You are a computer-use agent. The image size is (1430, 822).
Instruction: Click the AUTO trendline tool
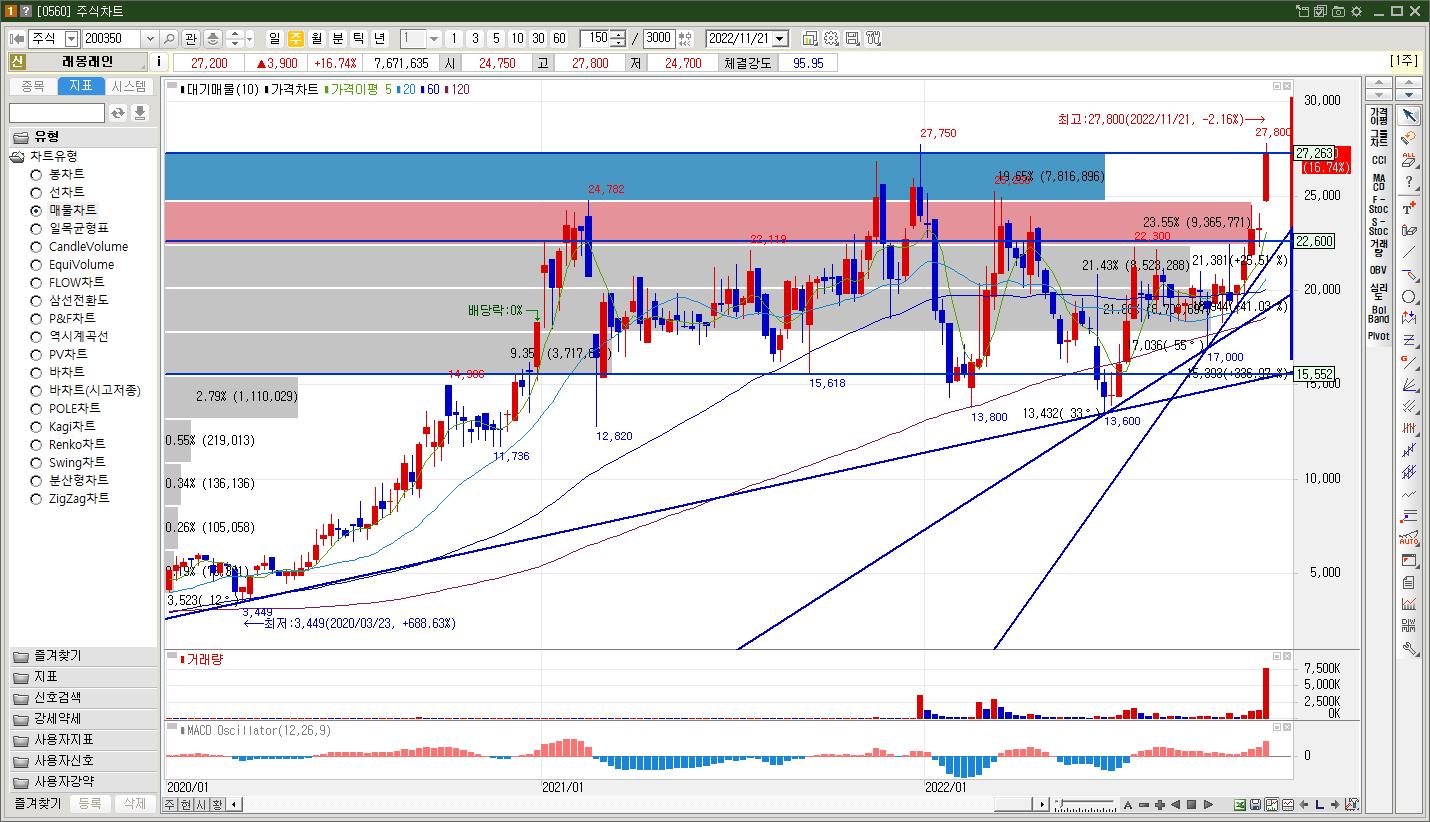pos(1409,539)
